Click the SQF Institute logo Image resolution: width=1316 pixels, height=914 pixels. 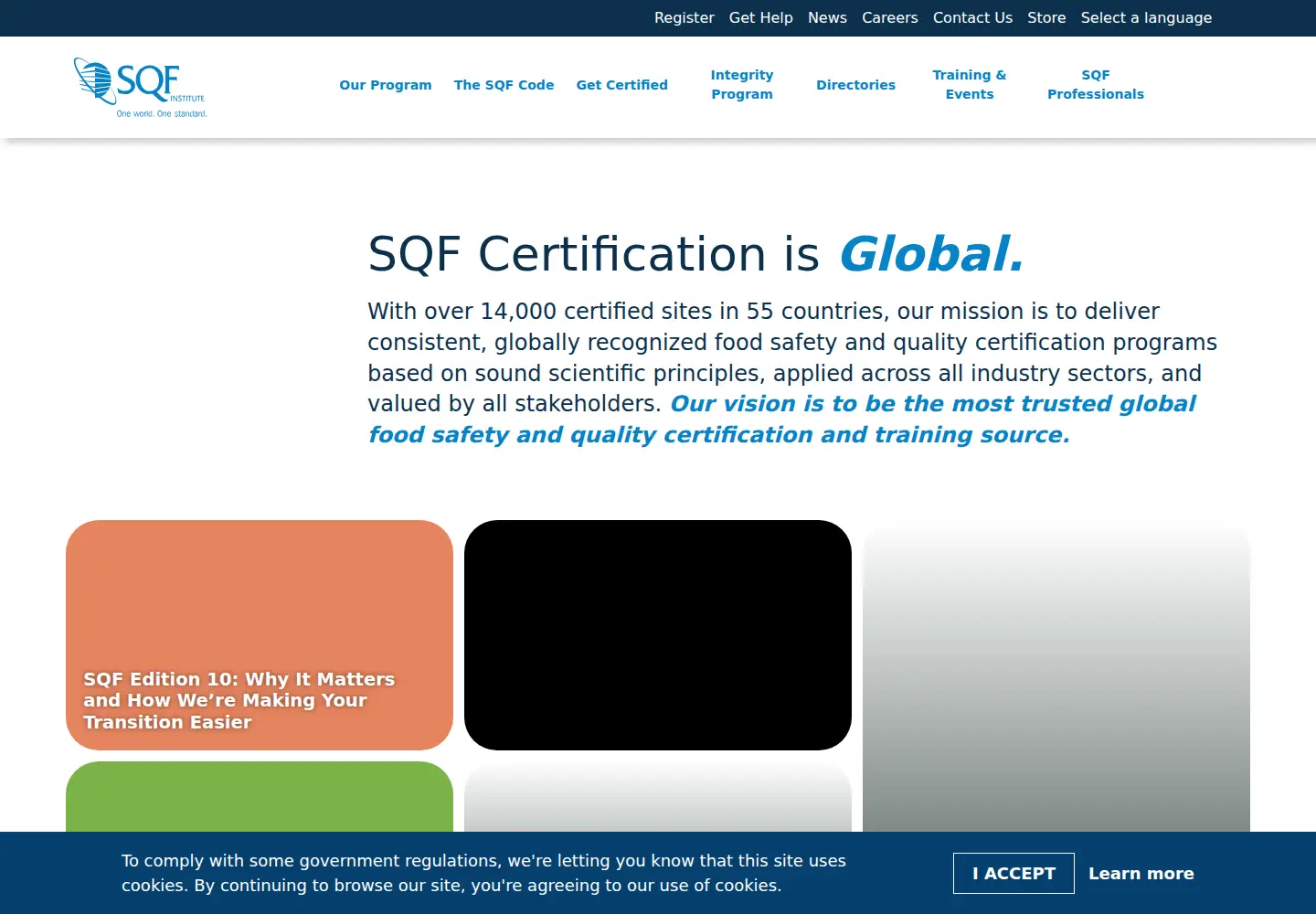point(141,88)
